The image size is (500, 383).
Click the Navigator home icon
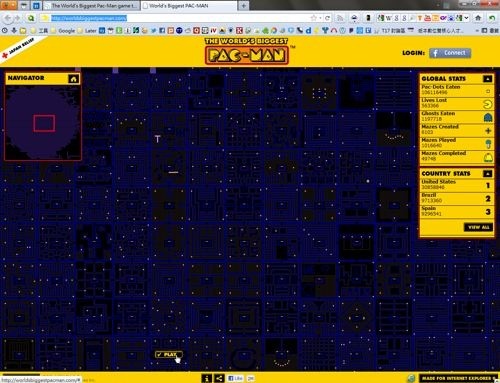(73, 79)
